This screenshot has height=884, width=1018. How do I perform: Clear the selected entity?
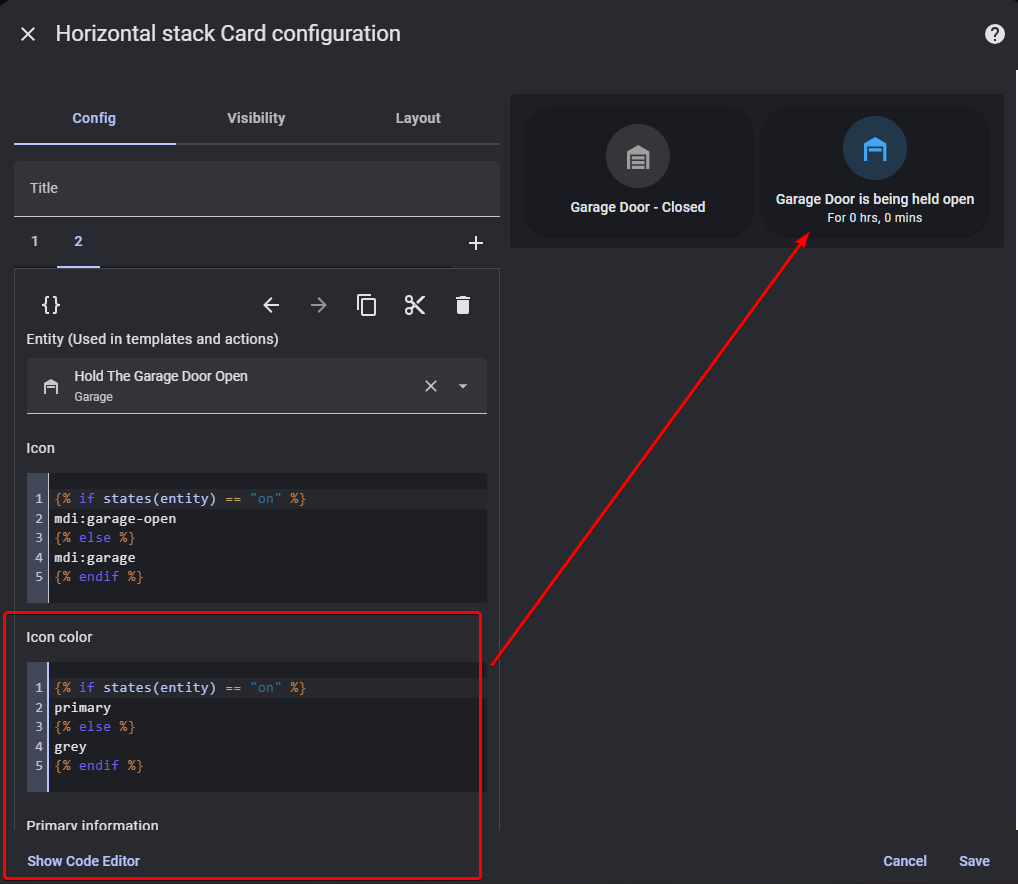431,386
